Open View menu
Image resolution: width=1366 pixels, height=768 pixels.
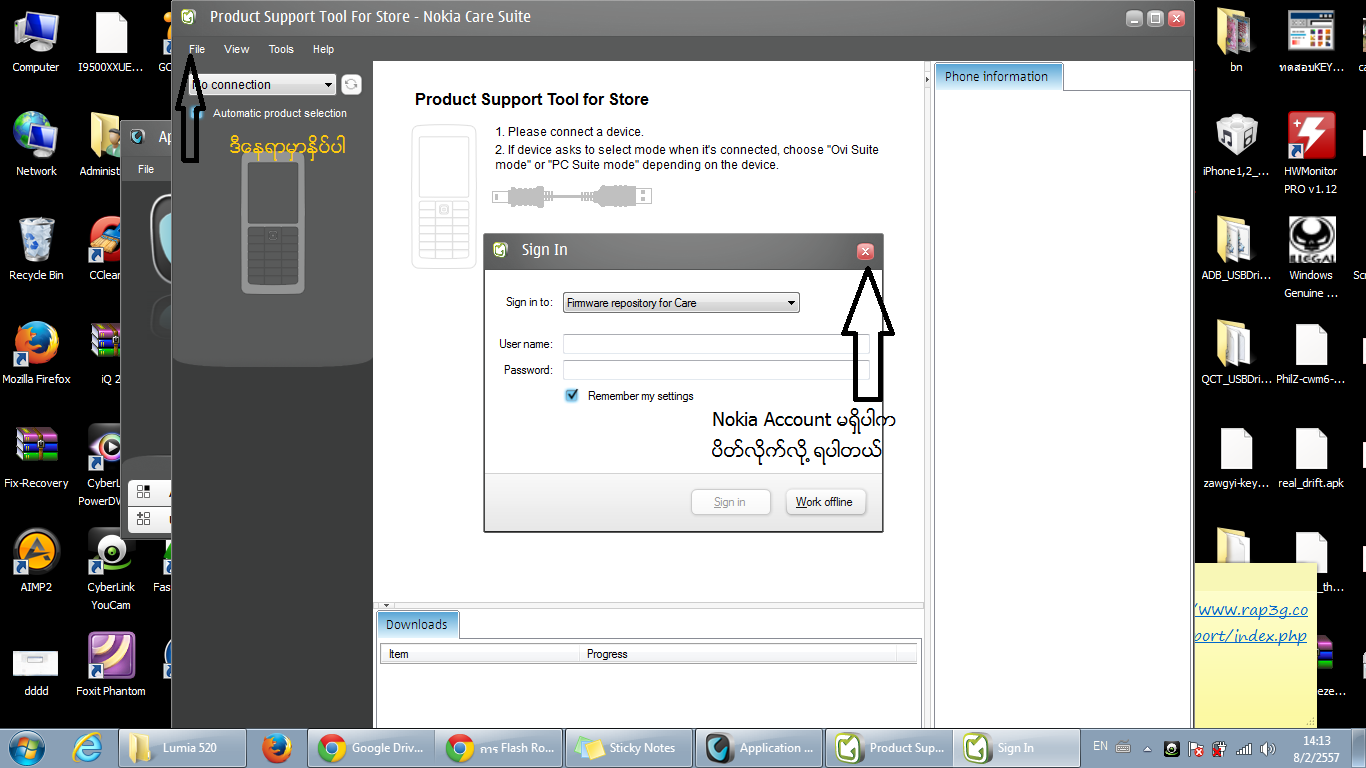pos(237,49)
